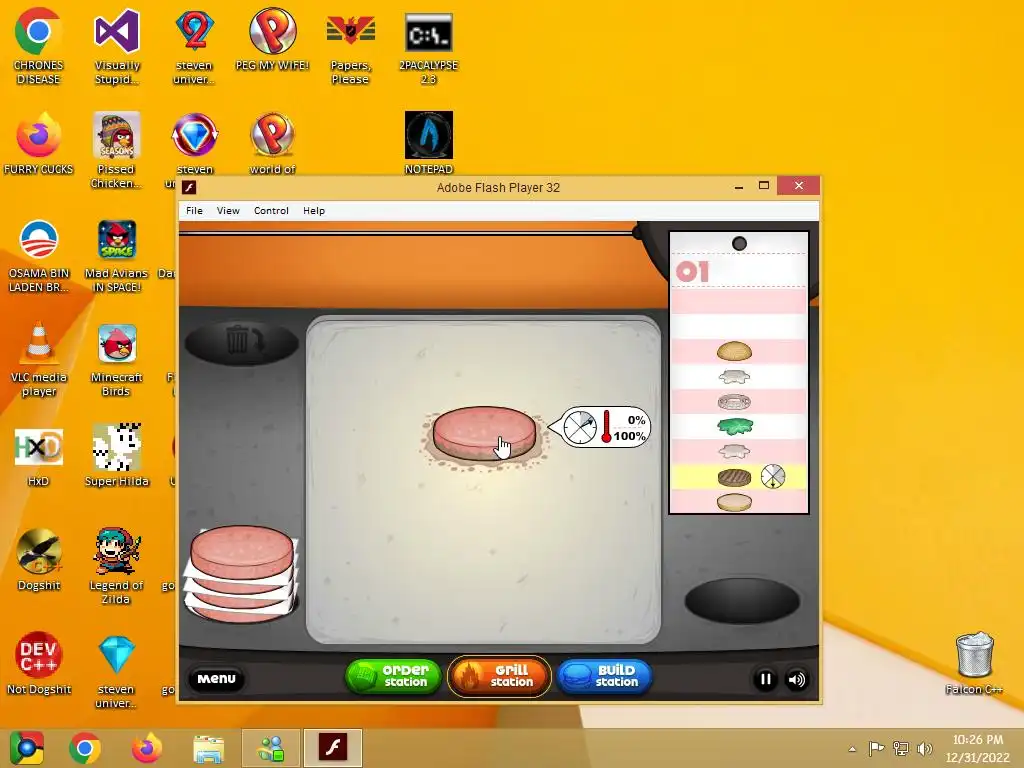Open the File menu in Flash Player
This screenshot has width=1024, height=768.
point(194,210)
